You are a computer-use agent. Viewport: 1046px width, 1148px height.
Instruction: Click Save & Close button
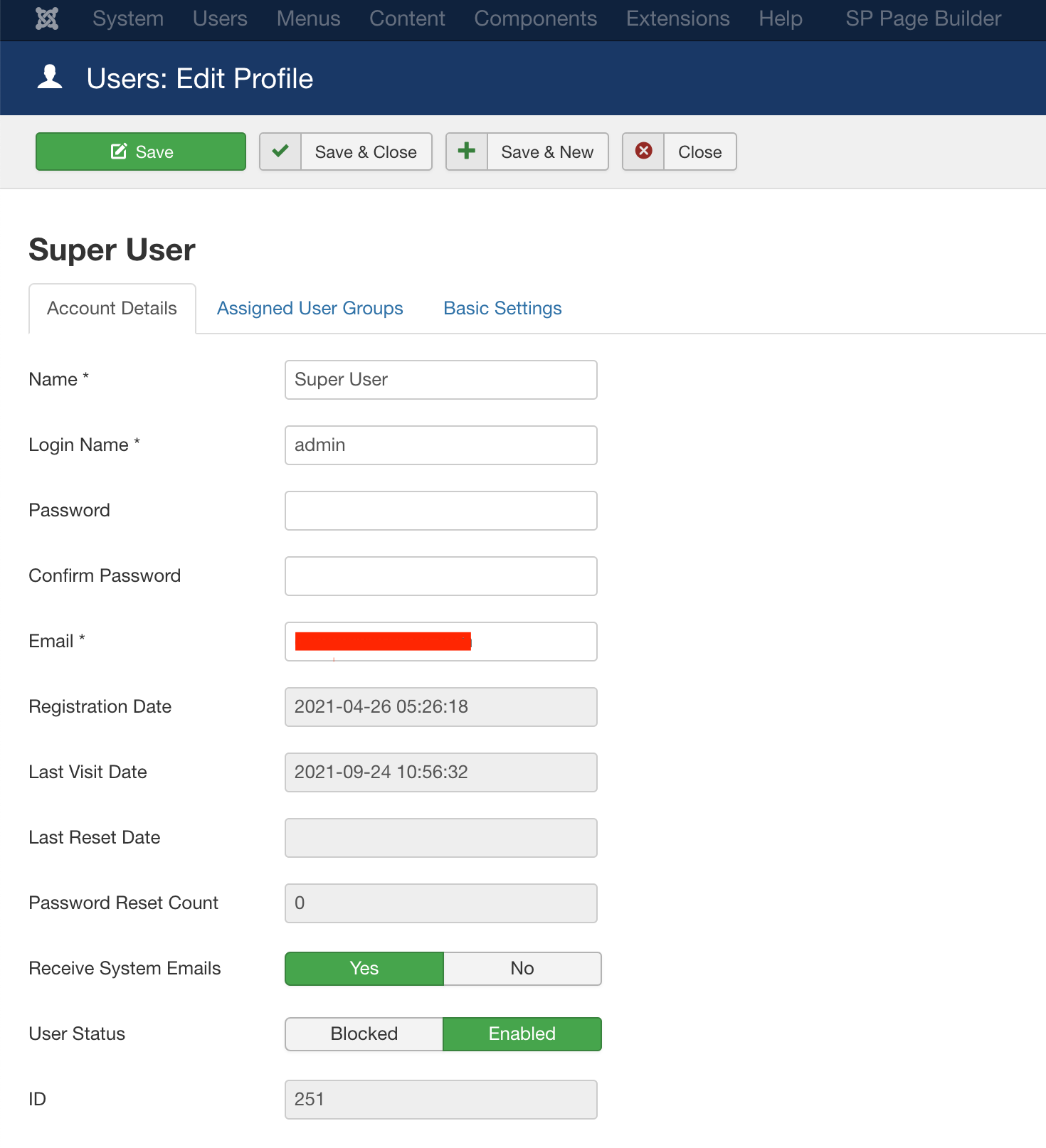[x=346, y=152]
